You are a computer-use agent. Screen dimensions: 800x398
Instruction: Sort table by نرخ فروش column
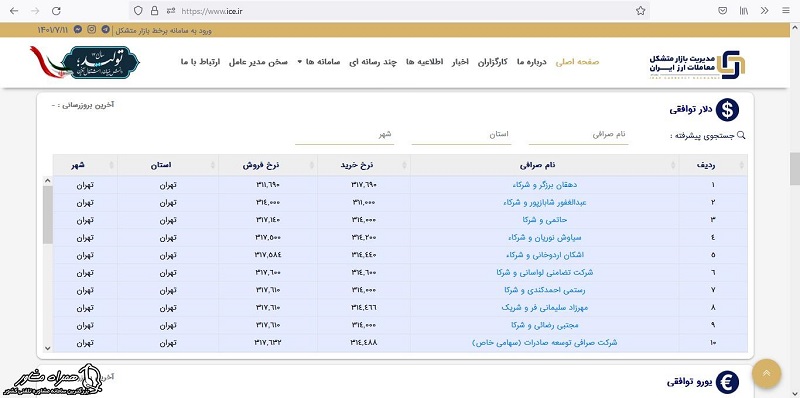point(268,165)
